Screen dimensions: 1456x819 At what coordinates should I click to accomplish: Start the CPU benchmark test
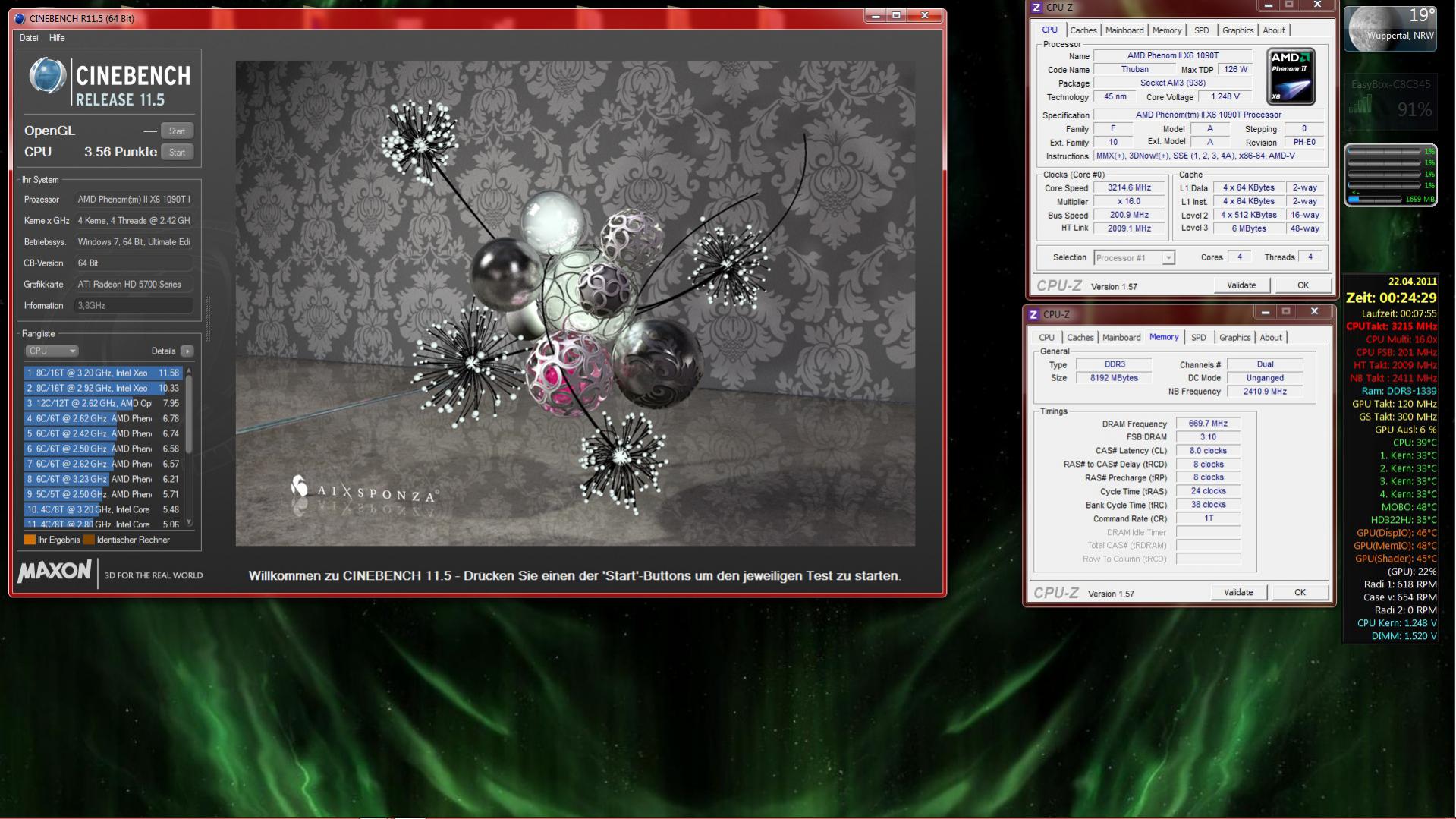click(177, 152)
